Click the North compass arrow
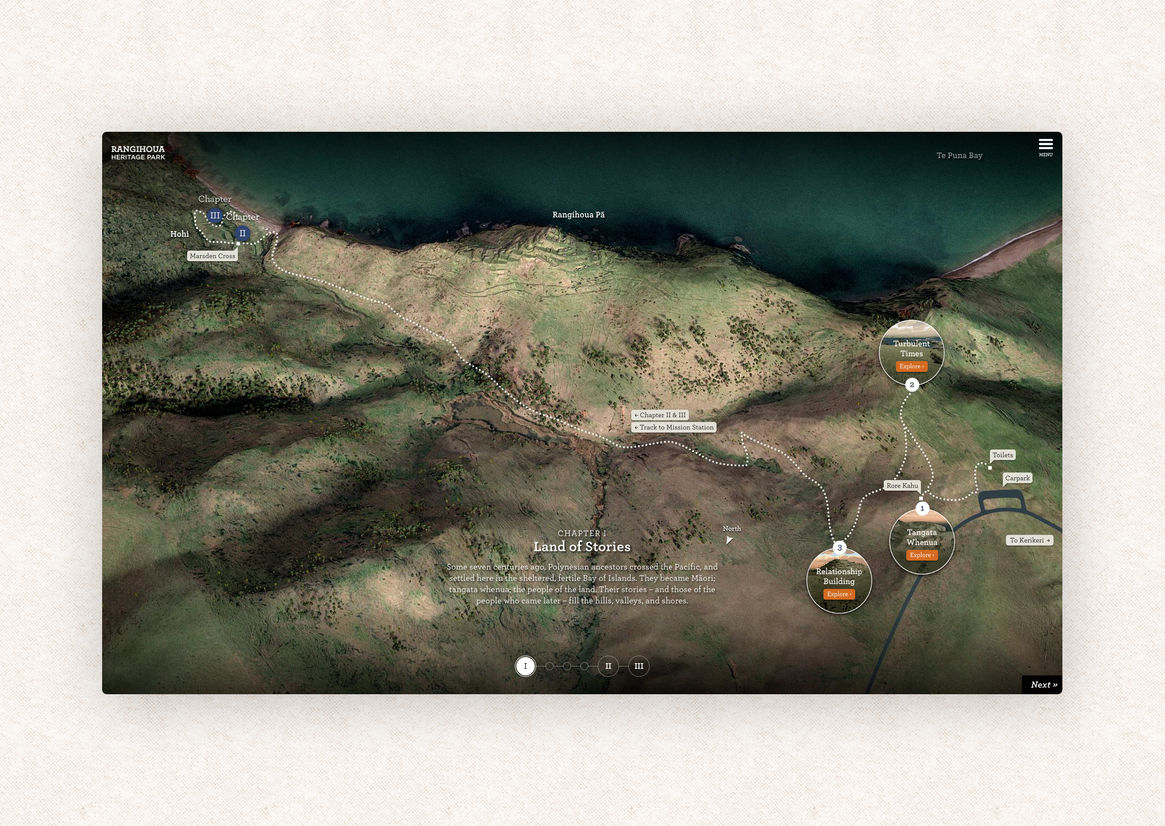The image size is (1165, 826). (x=729, y=539)
